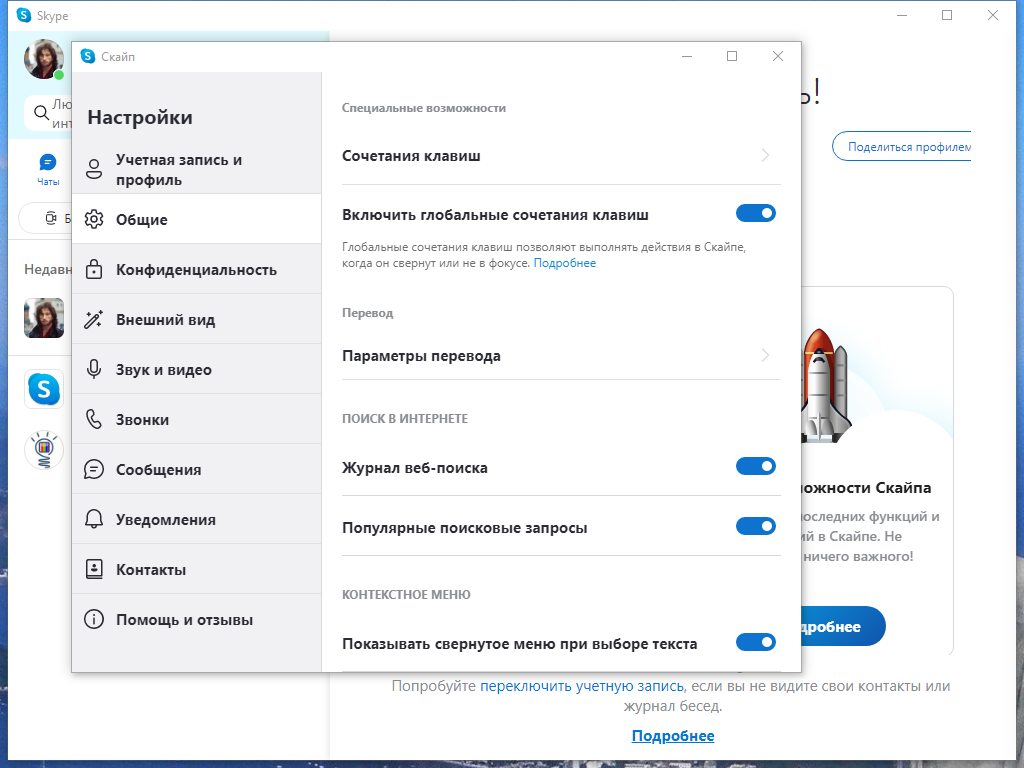Expand Параметры перевода via its chevron
This screenshot has height=768, width=1024.
pos(765,355)
